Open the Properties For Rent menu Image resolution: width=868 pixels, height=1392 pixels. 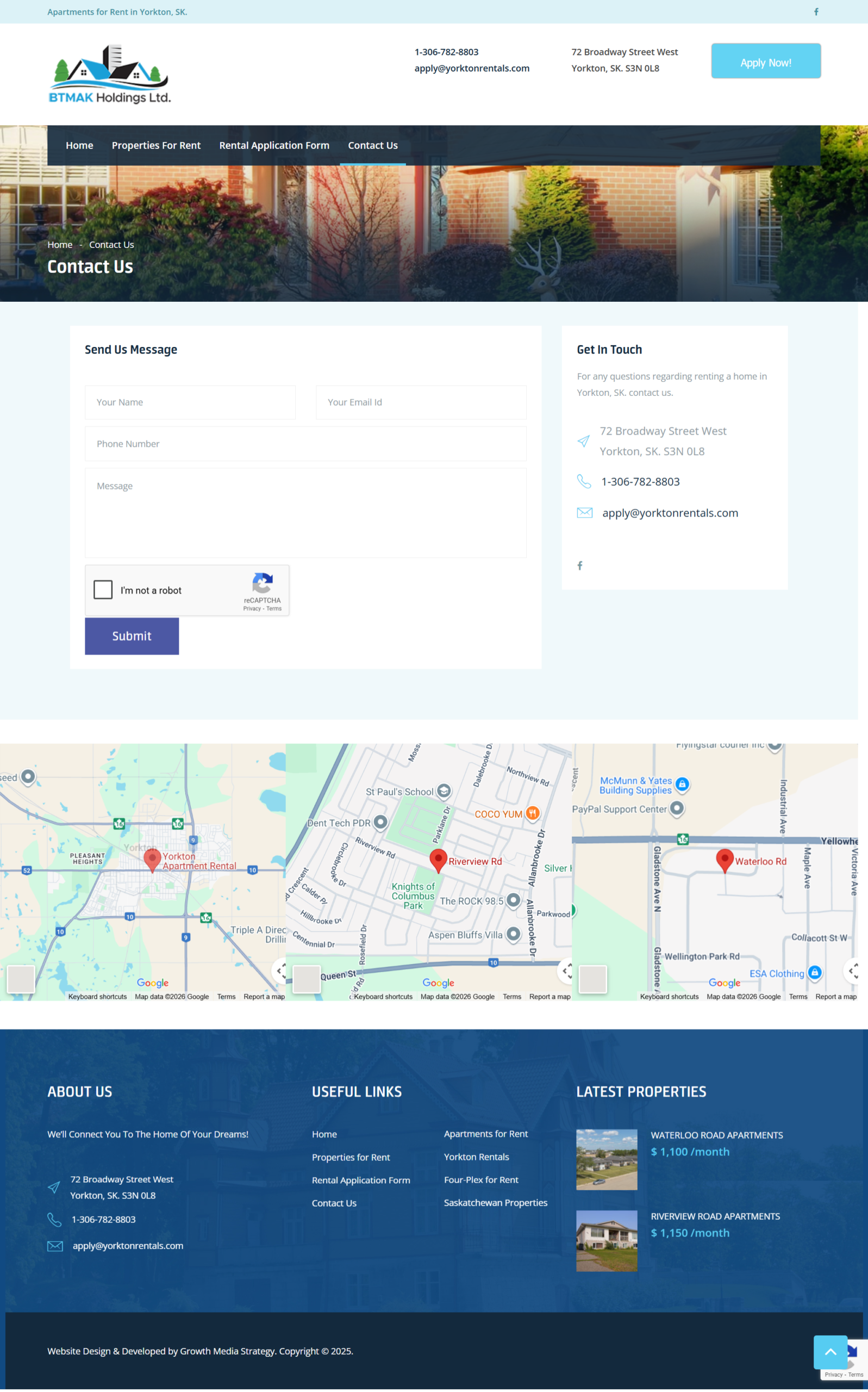click(156, 145)
